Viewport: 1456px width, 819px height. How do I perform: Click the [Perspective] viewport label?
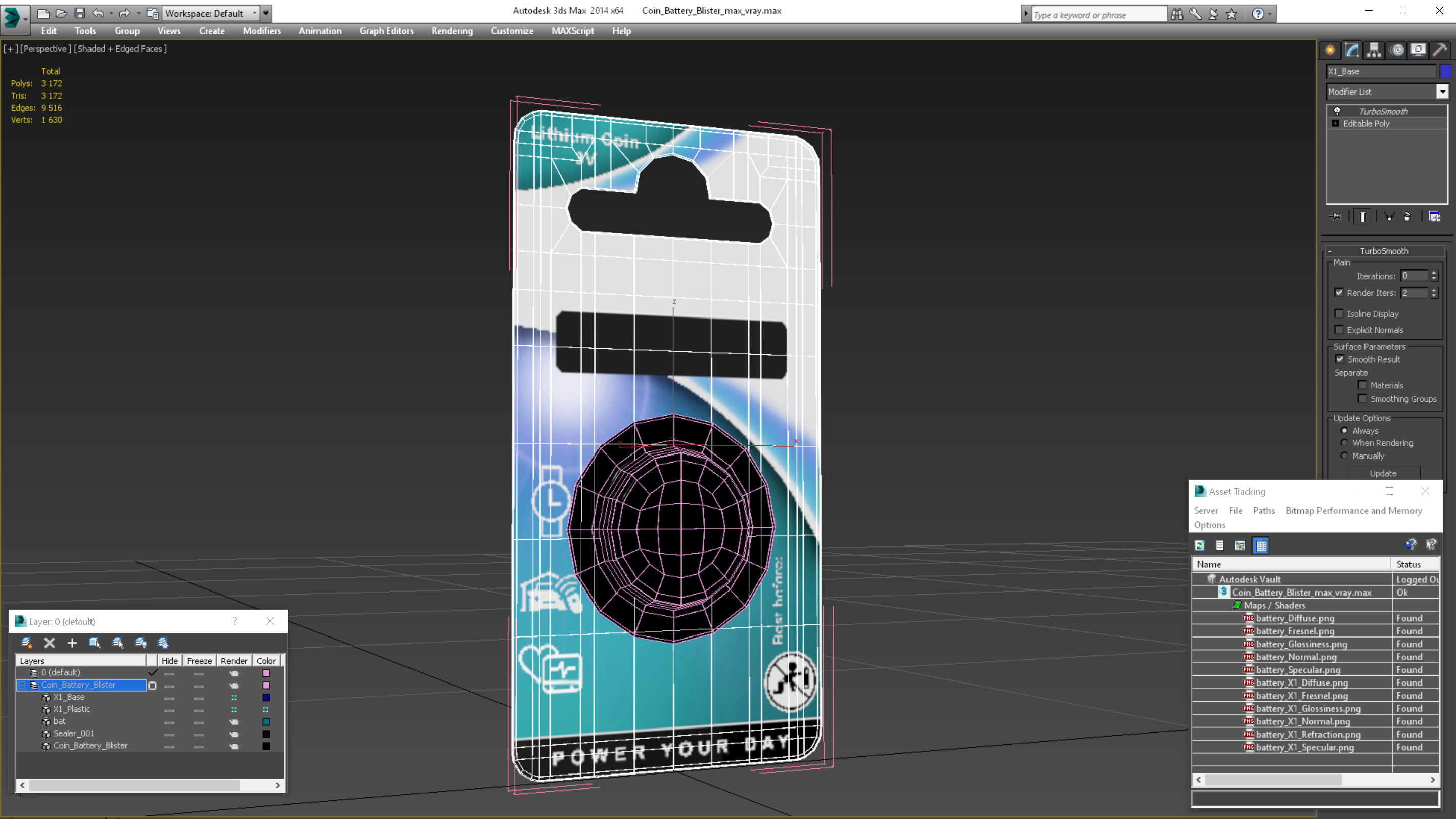tap(45, 49)
